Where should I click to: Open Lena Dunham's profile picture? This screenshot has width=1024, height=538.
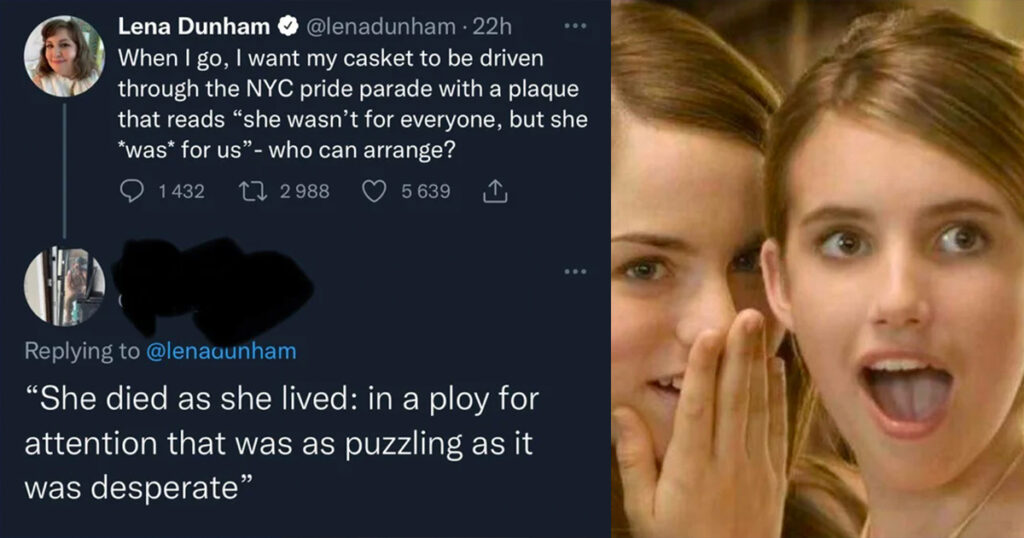click(x=64, y=57)
